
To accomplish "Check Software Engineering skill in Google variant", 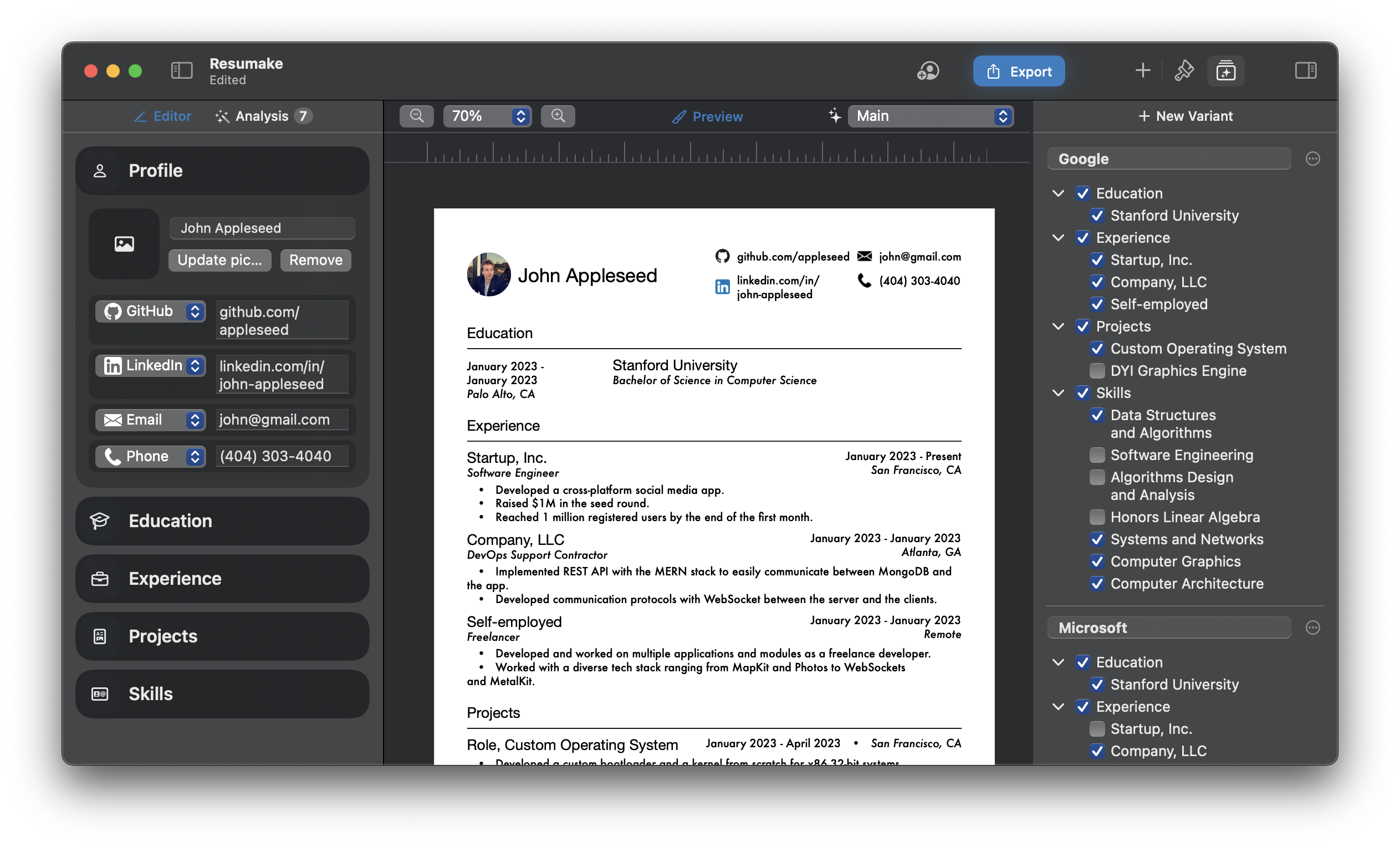I will click(1097, 455).
